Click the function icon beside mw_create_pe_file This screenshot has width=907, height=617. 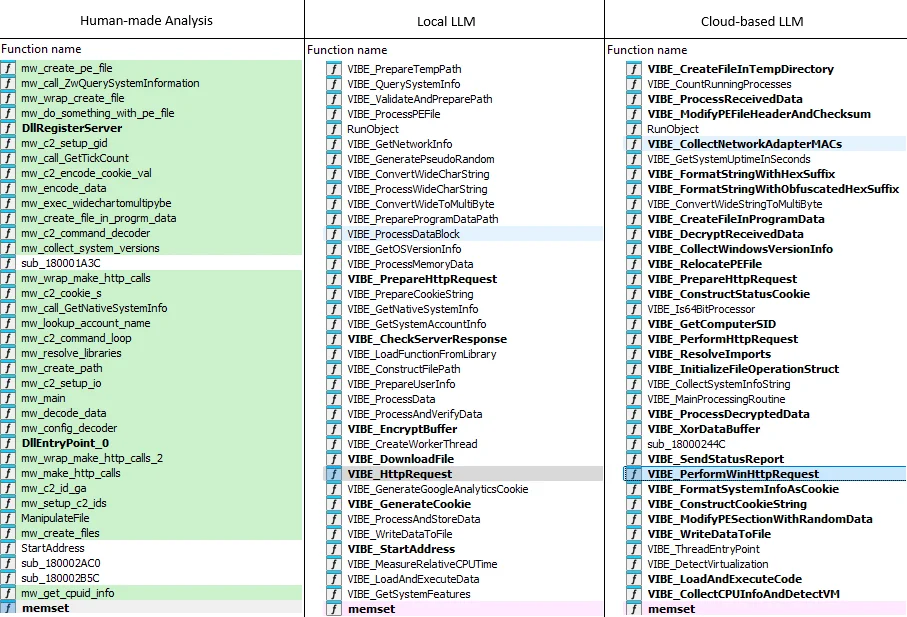8,68
